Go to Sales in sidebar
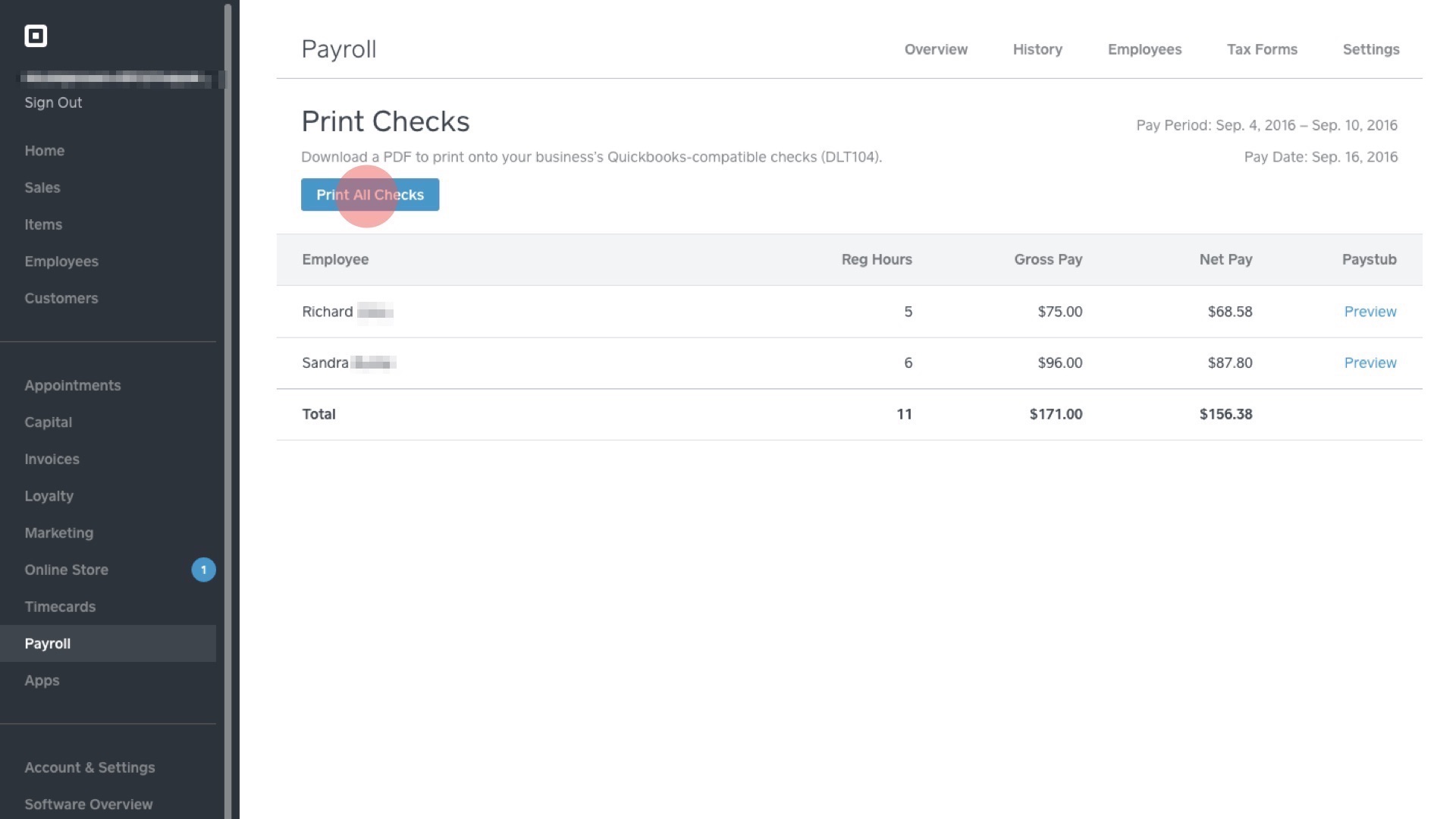This screenshot has height=819, width=1456. pos(42,187)
